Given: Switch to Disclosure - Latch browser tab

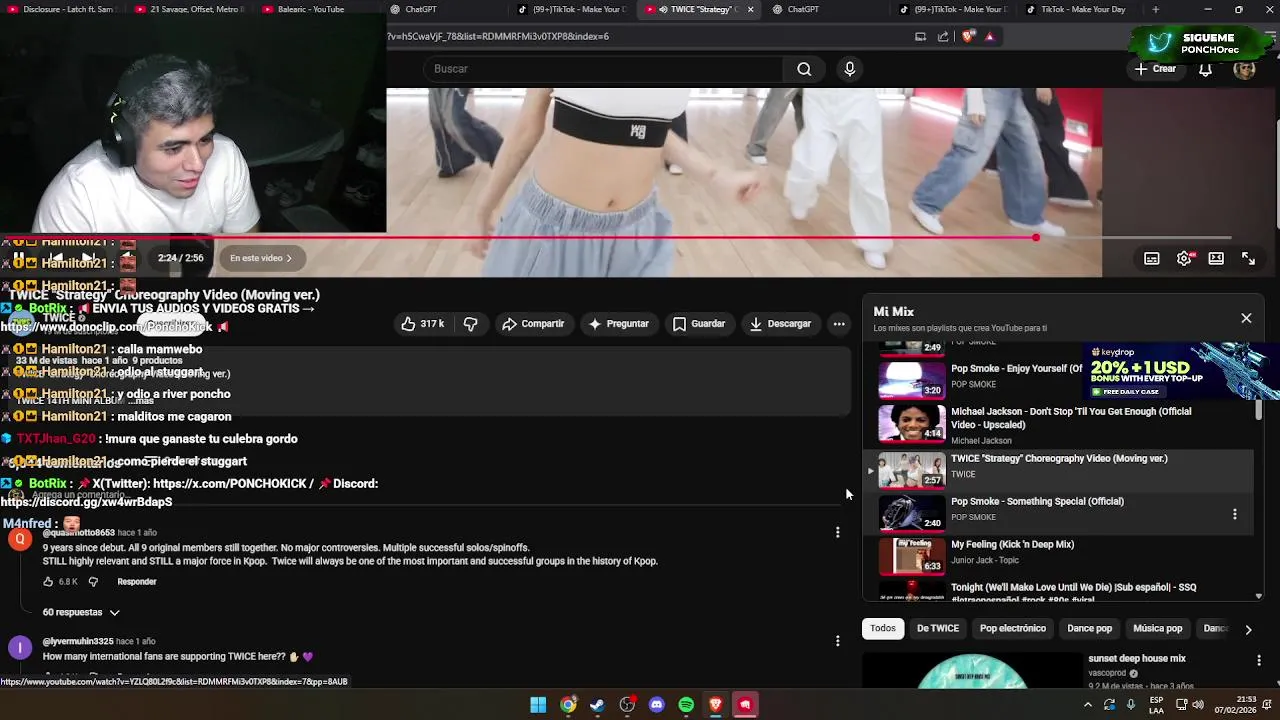Looking at the screenshot, I should pyautogui.click(x=61, y=9).
